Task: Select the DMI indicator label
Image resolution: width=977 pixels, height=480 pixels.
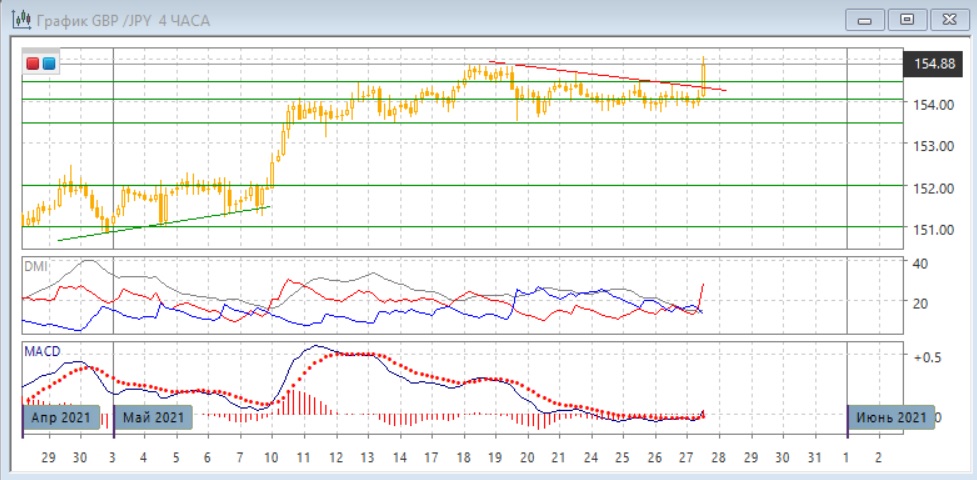Action: pos(37,269)
